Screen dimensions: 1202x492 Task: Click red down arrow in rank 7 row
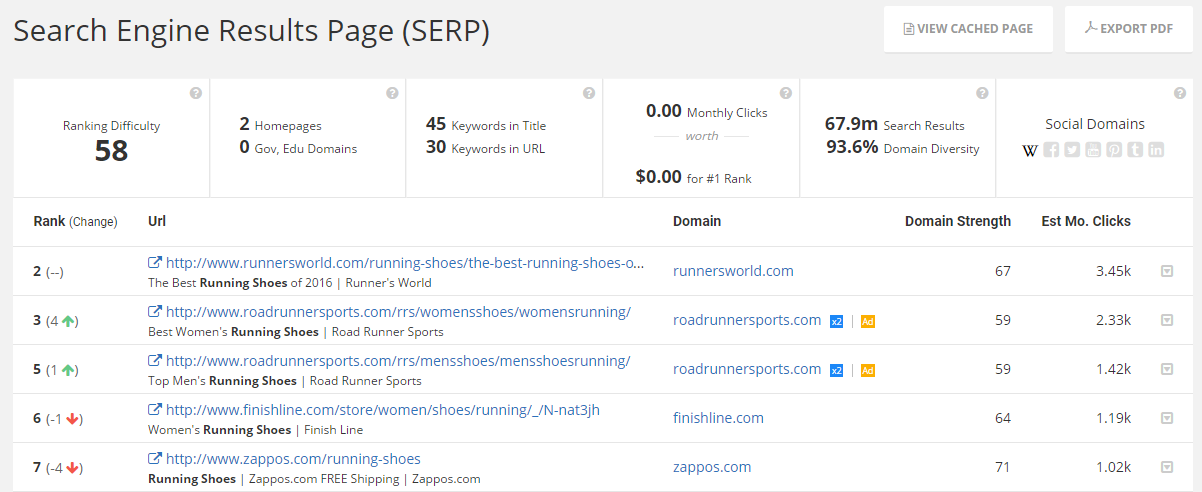(x=72, y=468)
